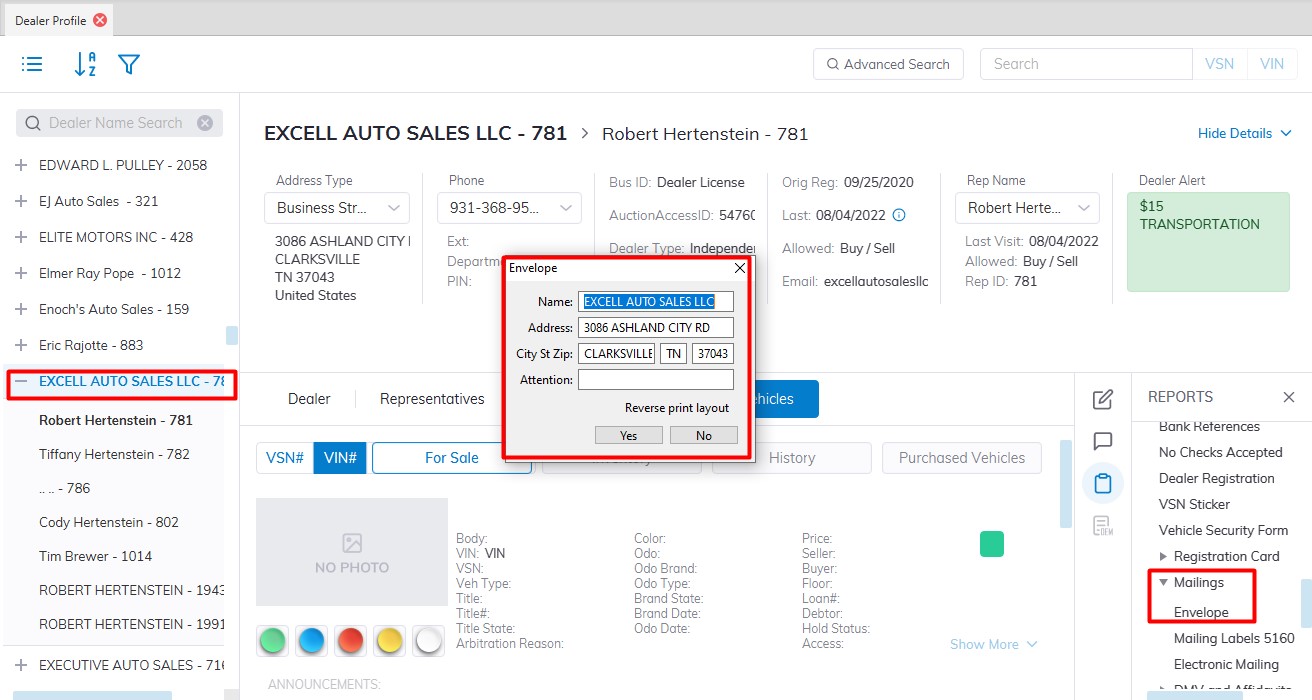Click Yes in the Envelope dialog
The image size is (1312, 700).
pyautogui.click(x=628, y=435)
